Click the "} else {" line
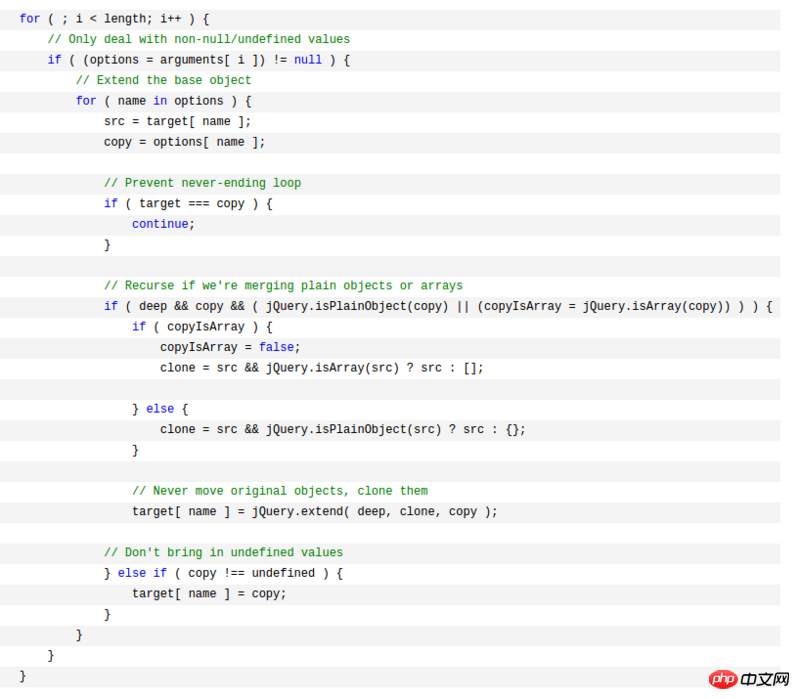 [160, 409]
